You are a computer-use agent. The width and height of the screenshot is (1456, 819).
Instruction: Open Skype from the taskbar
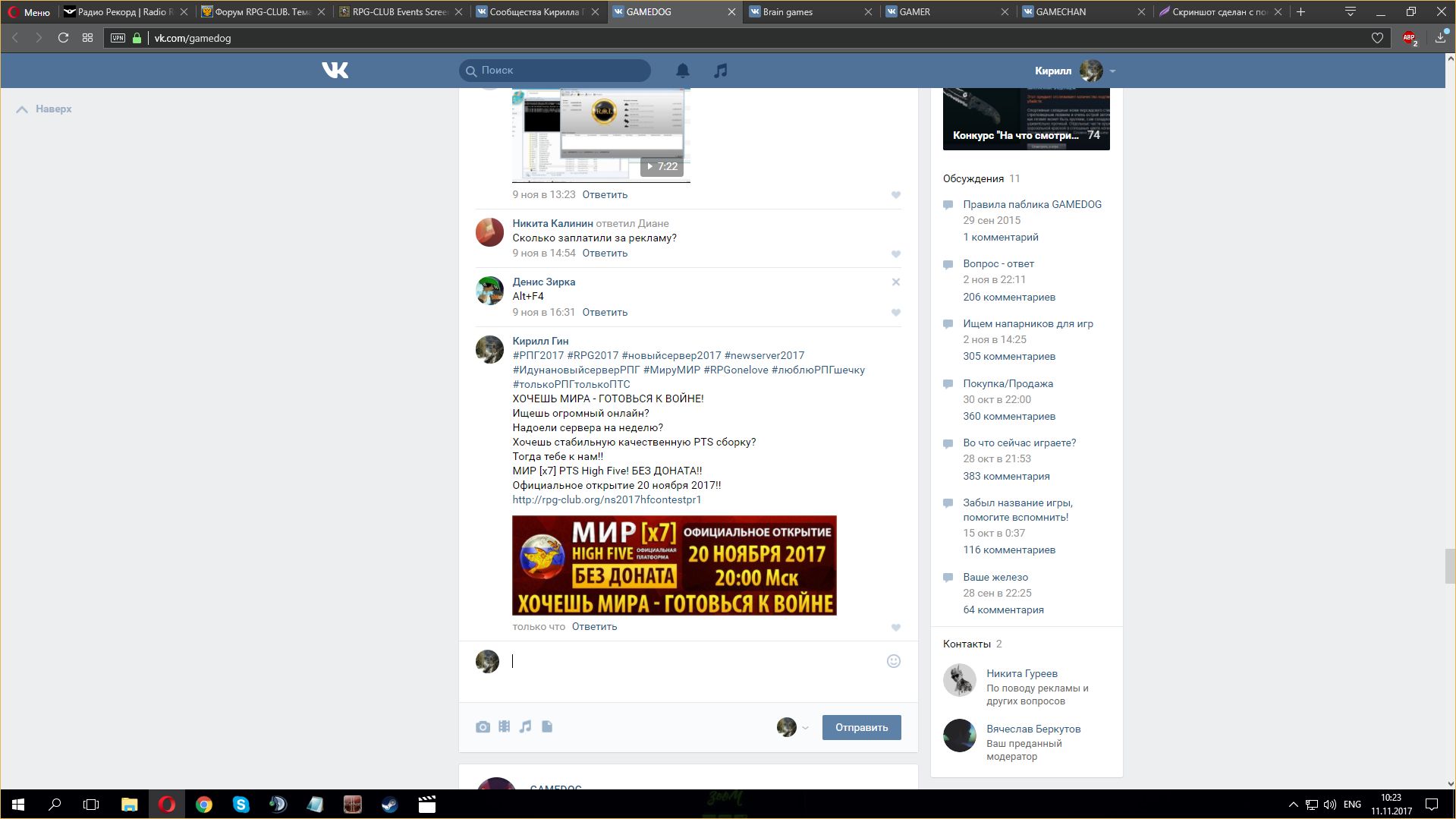(x=241, y=805)
